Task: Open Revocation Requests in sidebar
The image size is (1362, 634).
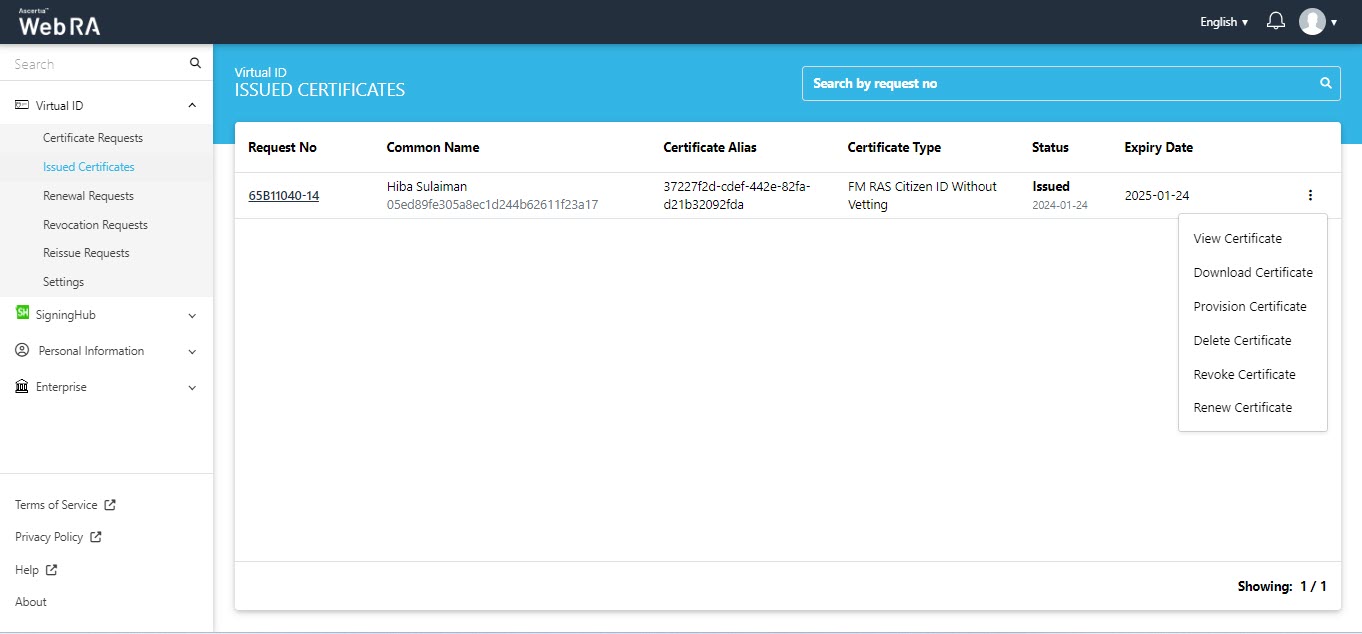Action: point(95,225)
